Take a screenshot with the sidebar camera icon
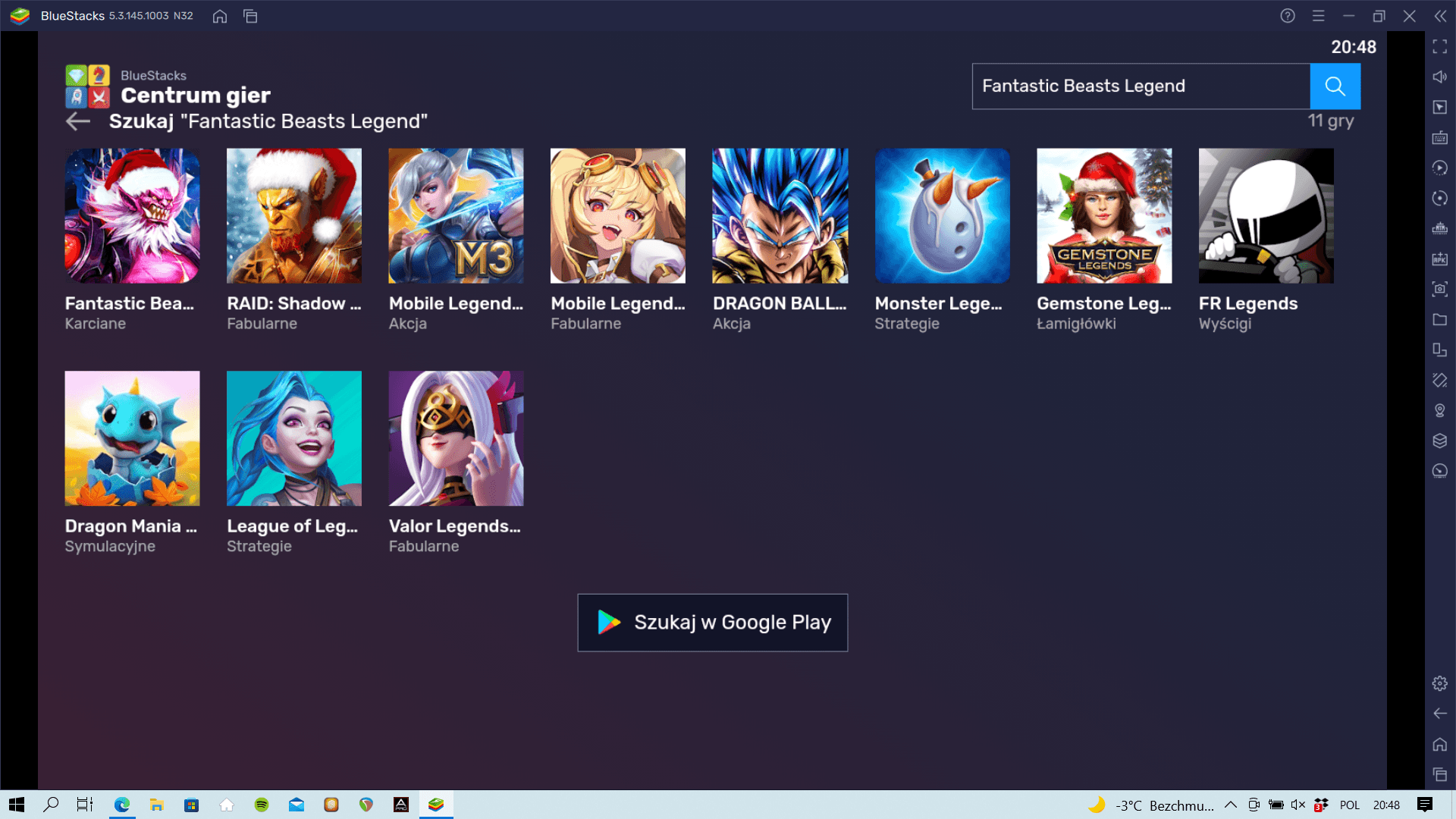The height and width of the screenshot is (819, 1456). click(1440, 289)
